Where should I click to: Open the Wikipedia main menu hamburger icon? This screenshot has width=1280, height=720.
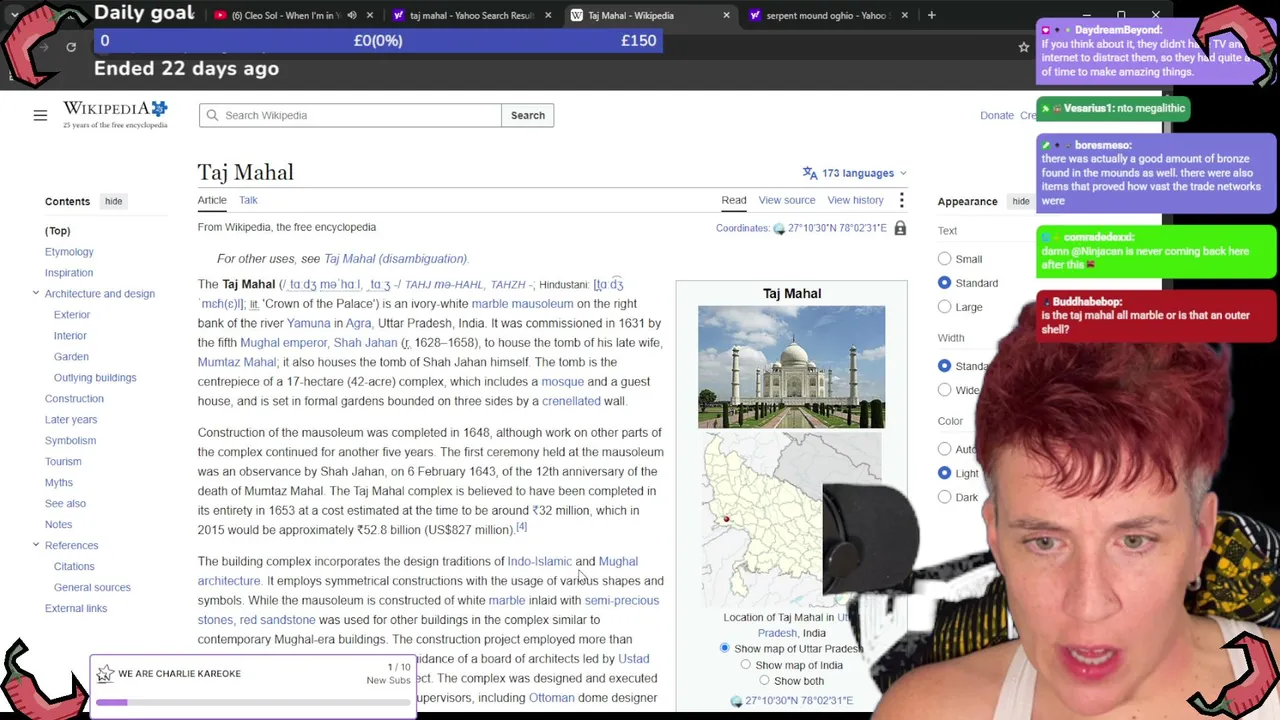[x=40, y=116]
